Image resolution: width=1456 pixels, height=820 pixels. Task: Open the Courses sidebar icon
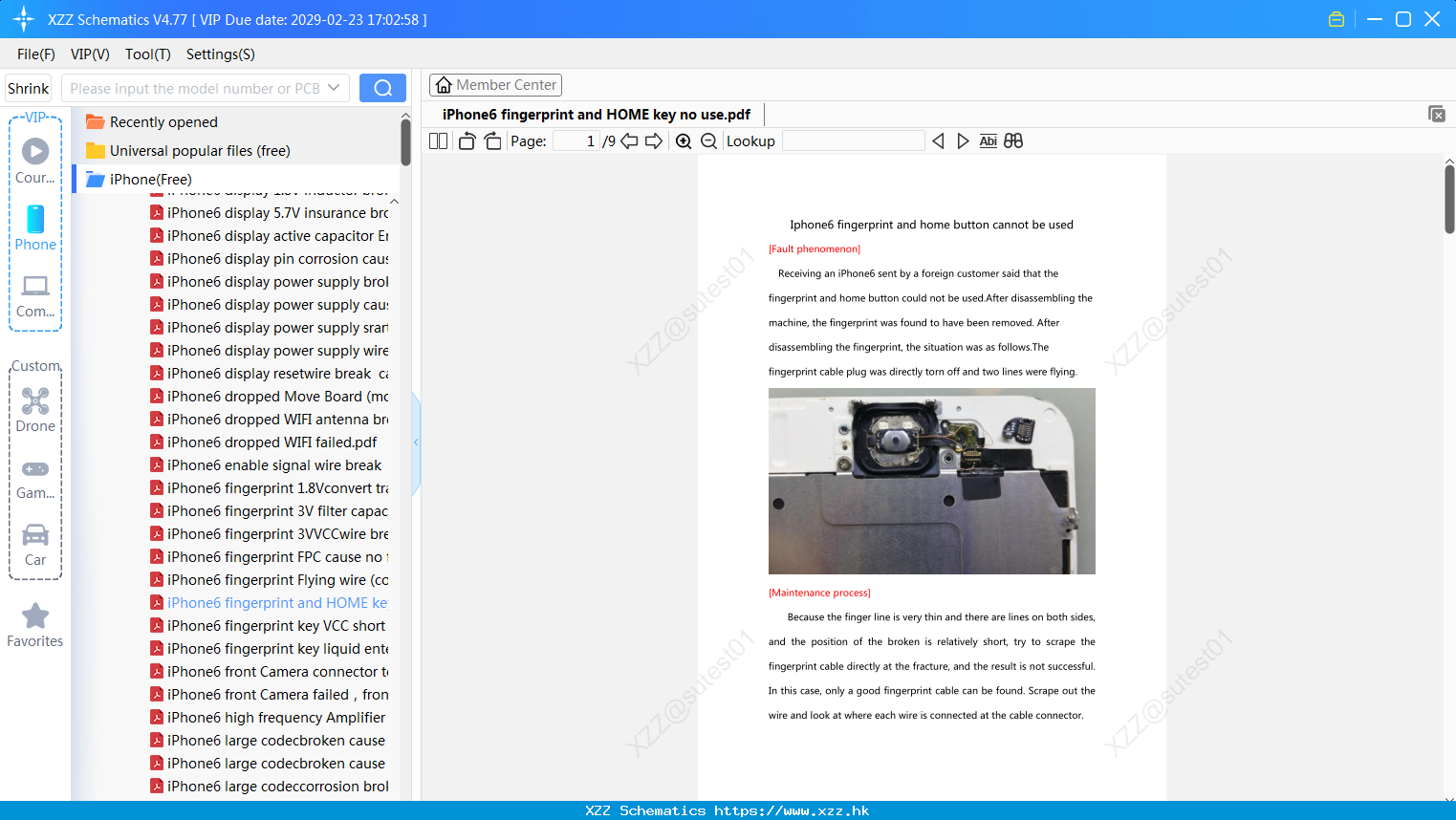[35, 161]
